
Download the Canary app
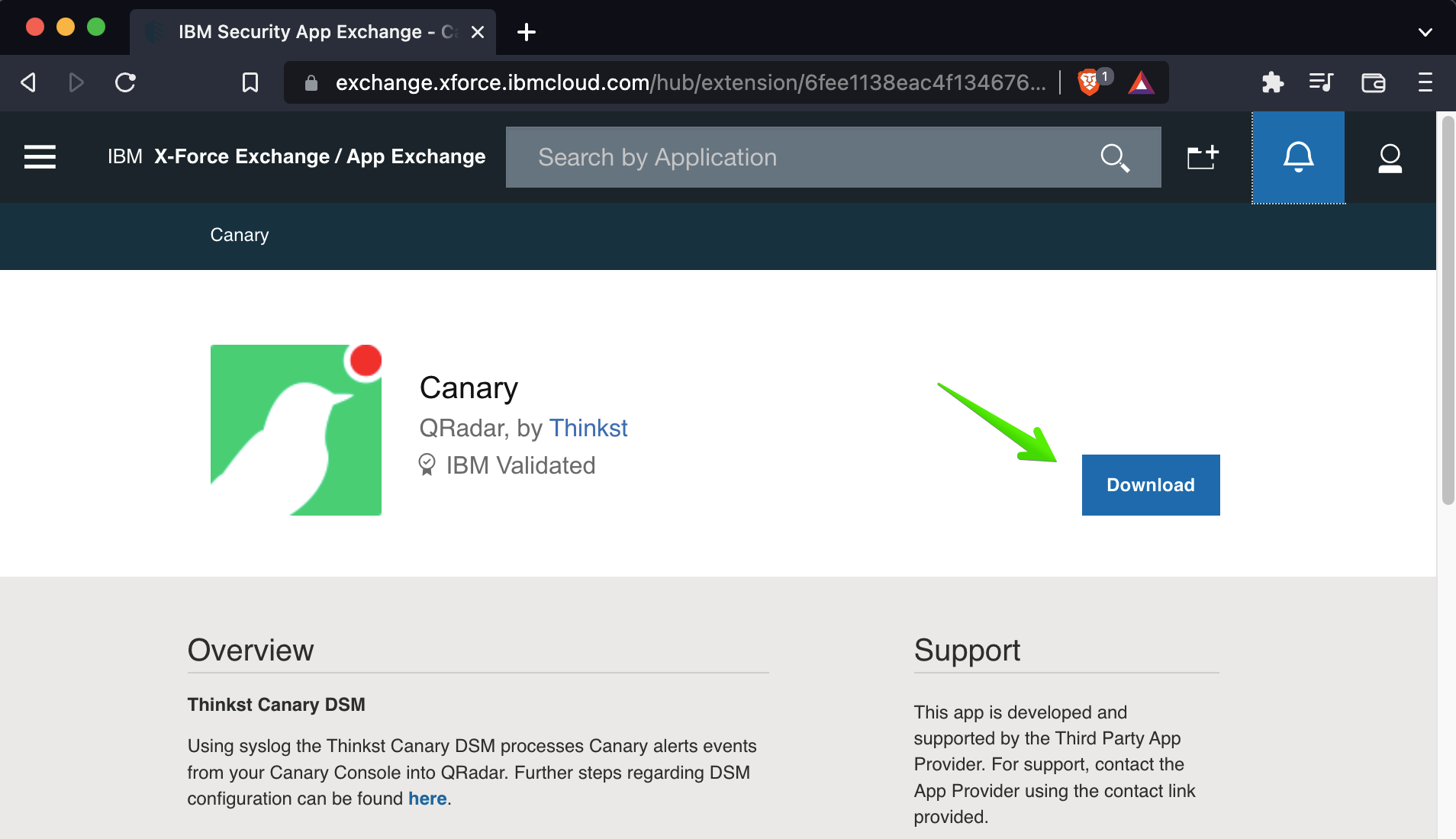pos(1151,485)
